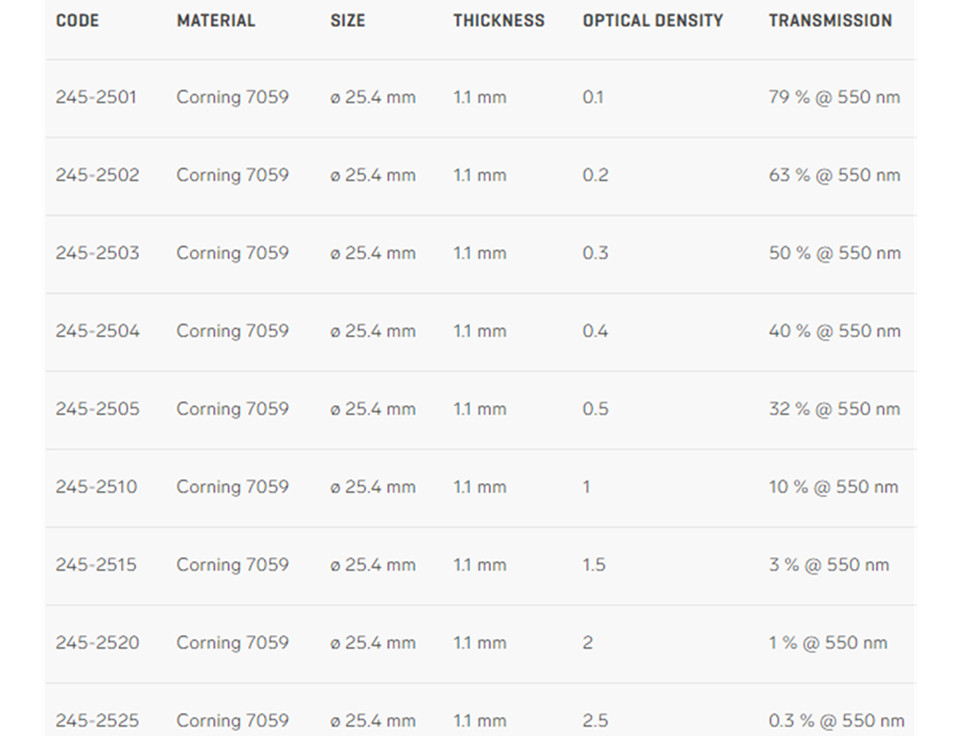Select the 10 % @ 550 nm transmission
The height and width of the screenshot is (736, 960).
(833, 487)
